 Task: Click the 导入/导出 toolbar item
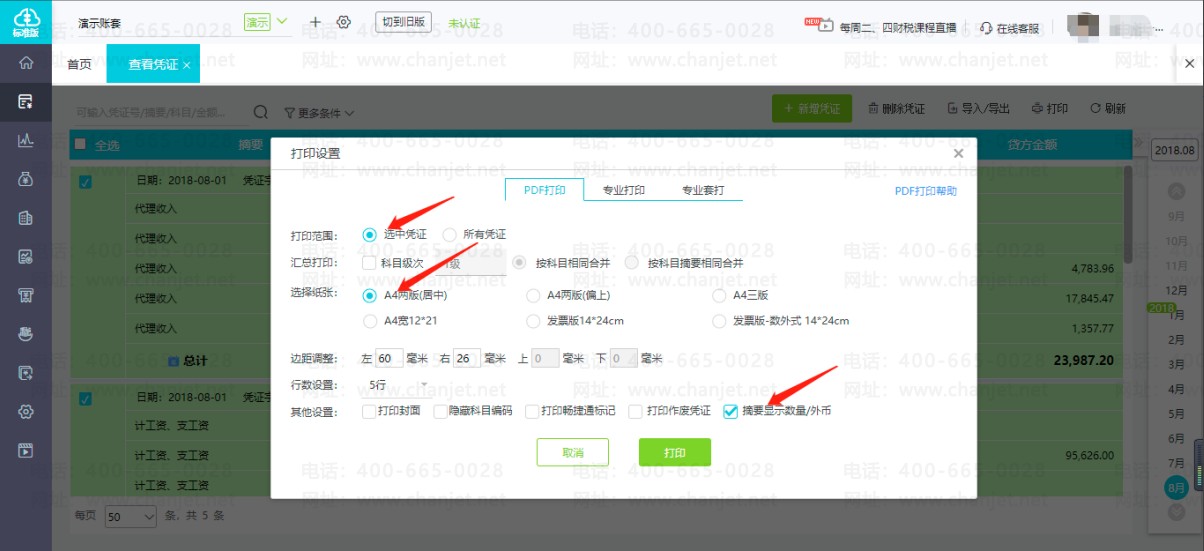978,109
